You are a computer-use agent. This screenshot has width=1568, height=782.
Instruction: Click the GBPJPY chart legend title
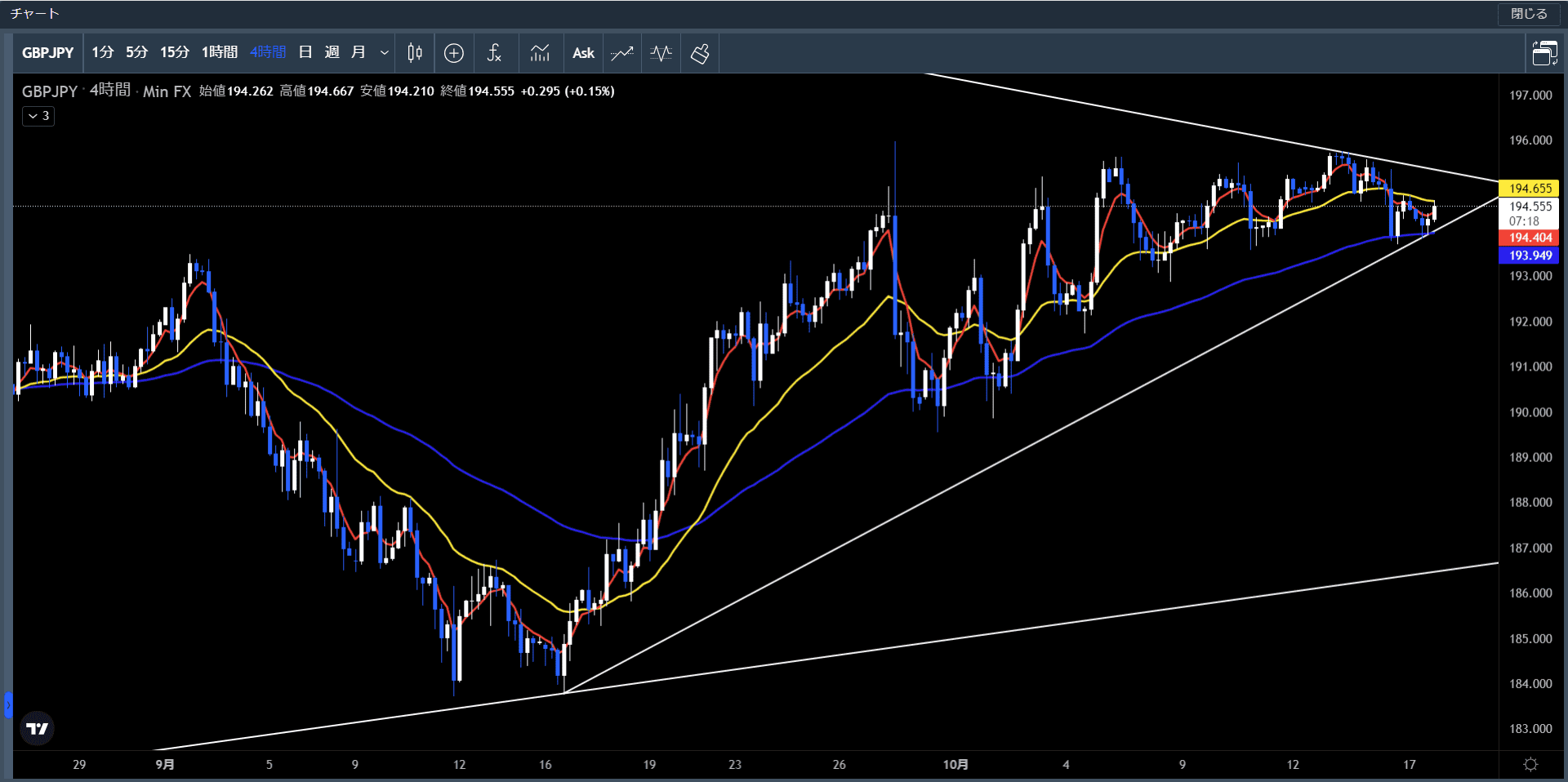[x=50, y=91]
